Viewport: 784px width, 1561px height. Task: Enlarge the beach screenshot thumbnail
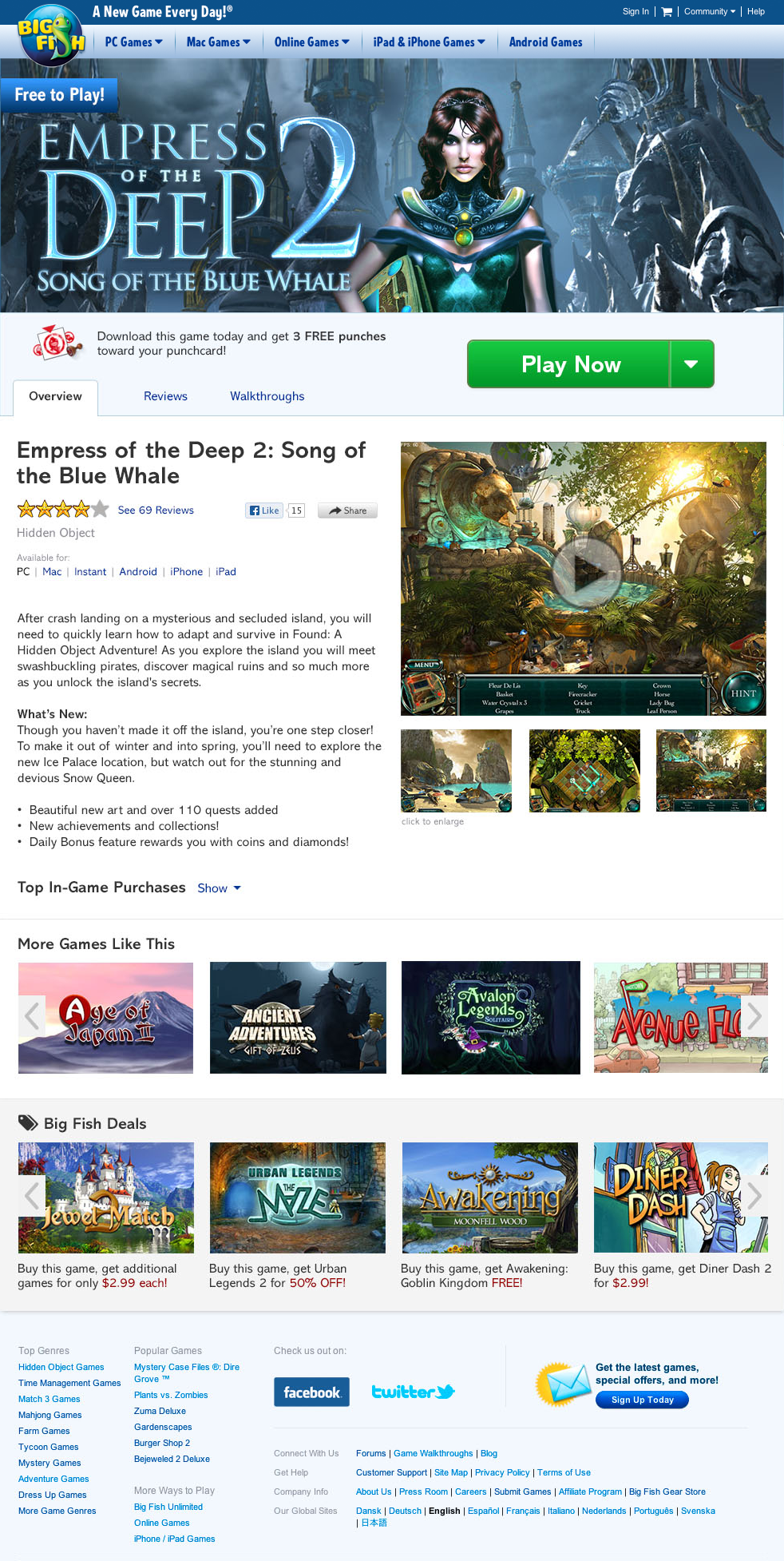pos(456,771)
